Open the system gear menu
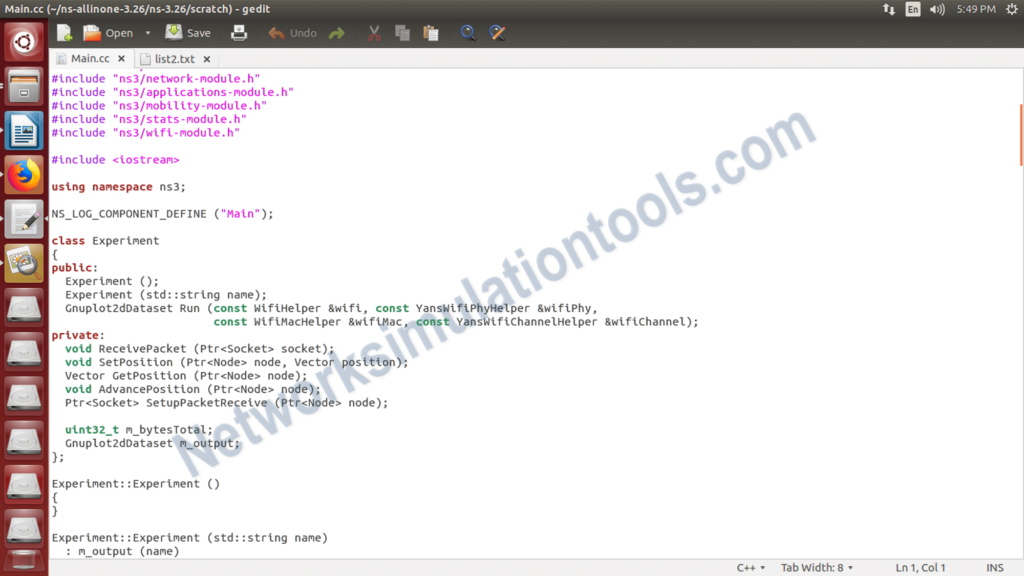The image size is (1024, 576). tap(1011, 9)
